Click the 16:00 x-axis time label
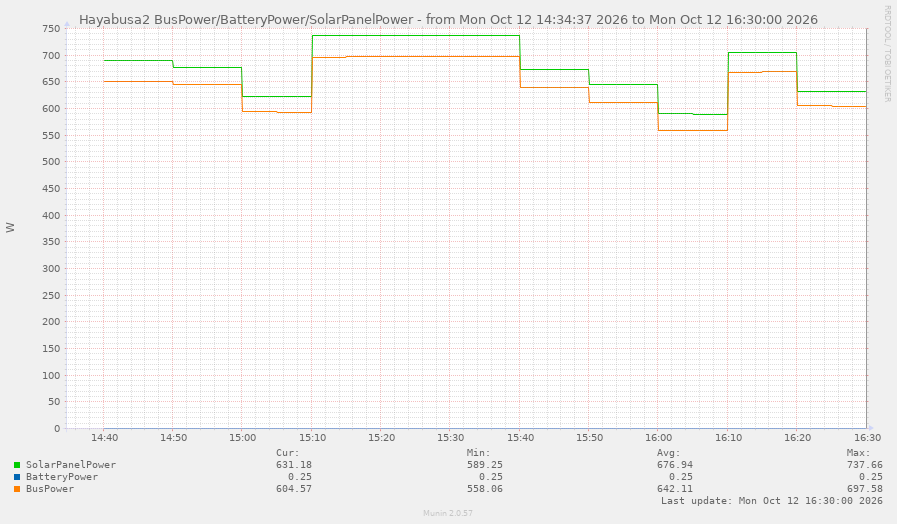This screenshot has width=897, height=524. point(658,438)
